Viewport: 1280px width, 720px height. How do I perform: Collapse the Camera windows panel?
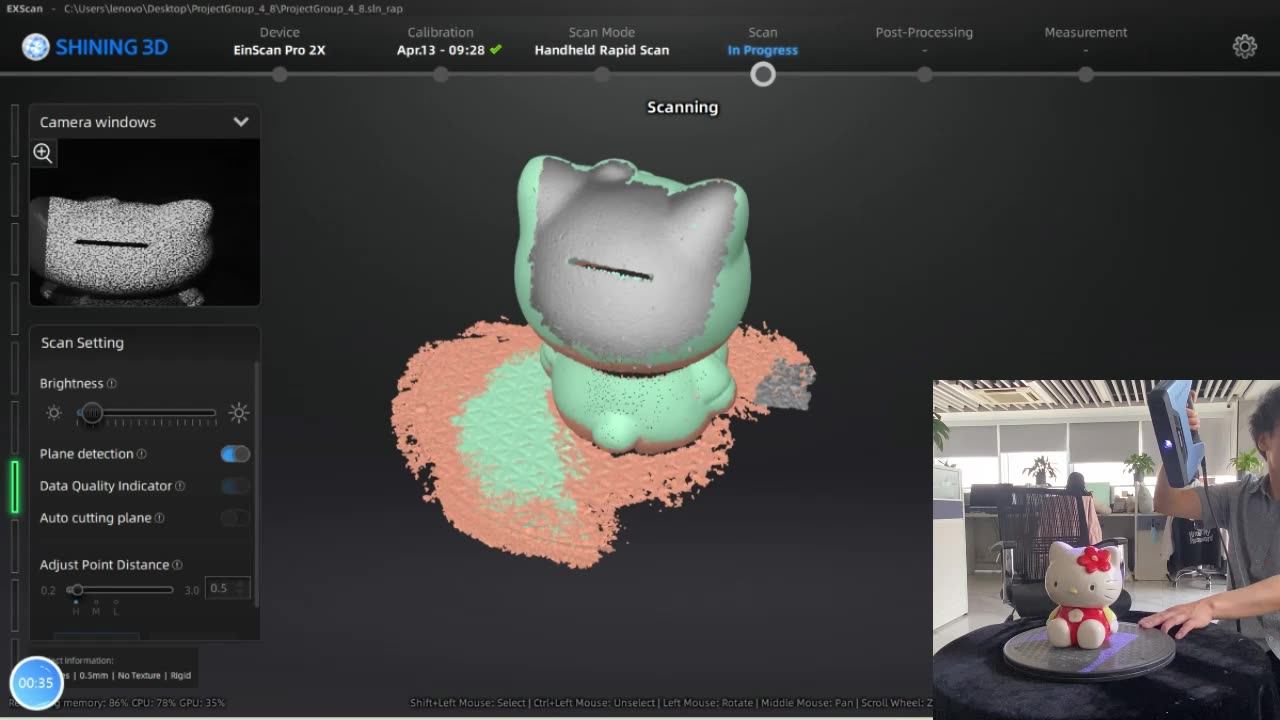(240, 121)
